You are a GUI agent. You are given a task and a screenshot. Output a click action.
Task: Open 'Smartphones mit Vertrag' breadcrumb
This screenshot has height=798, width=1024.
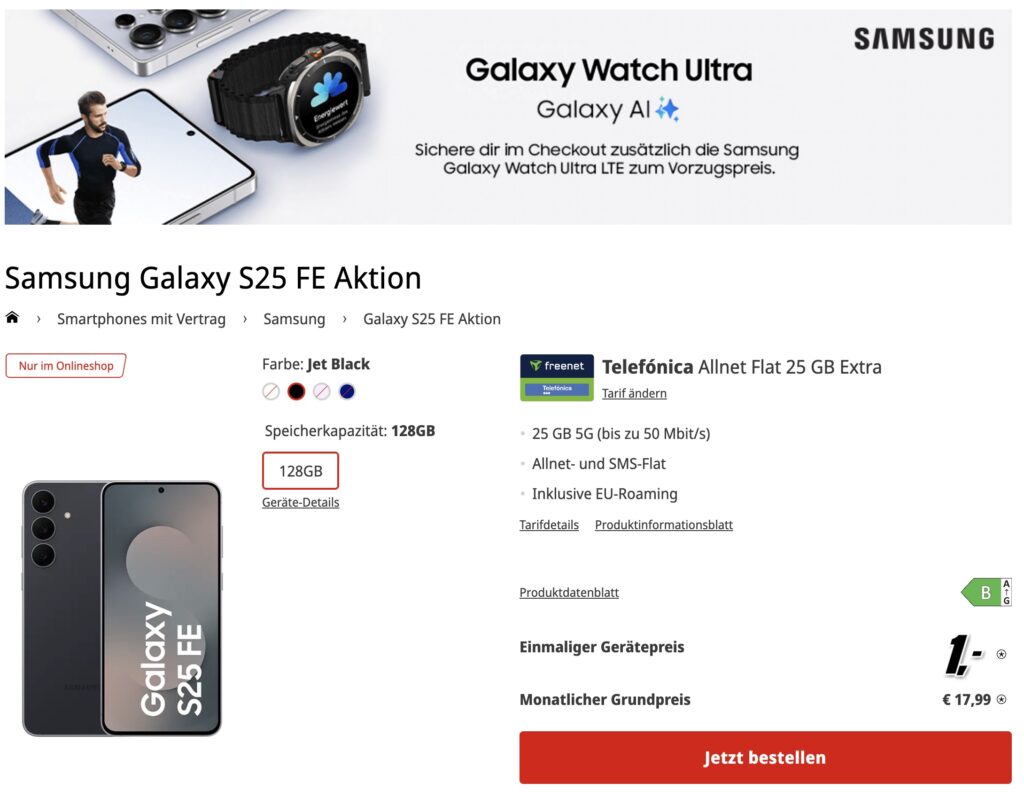141,319
